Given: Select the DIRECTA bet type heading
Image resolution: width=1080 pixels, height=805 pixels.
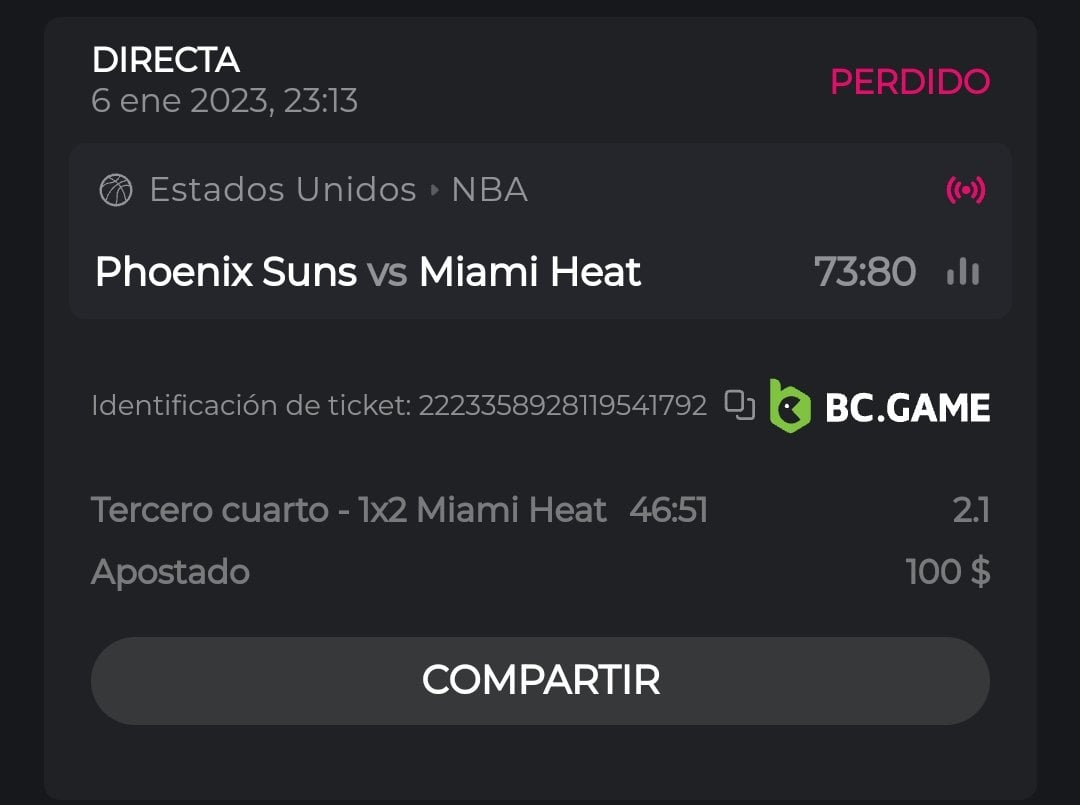Looking at the screenshot, I should tap(165, 60).
